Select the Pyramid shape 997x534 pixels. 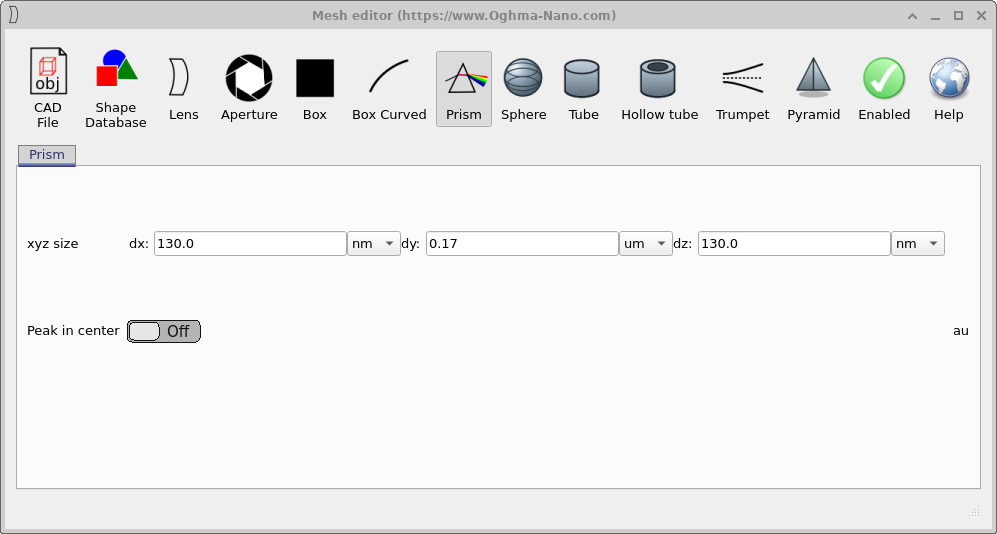[813, 88]
